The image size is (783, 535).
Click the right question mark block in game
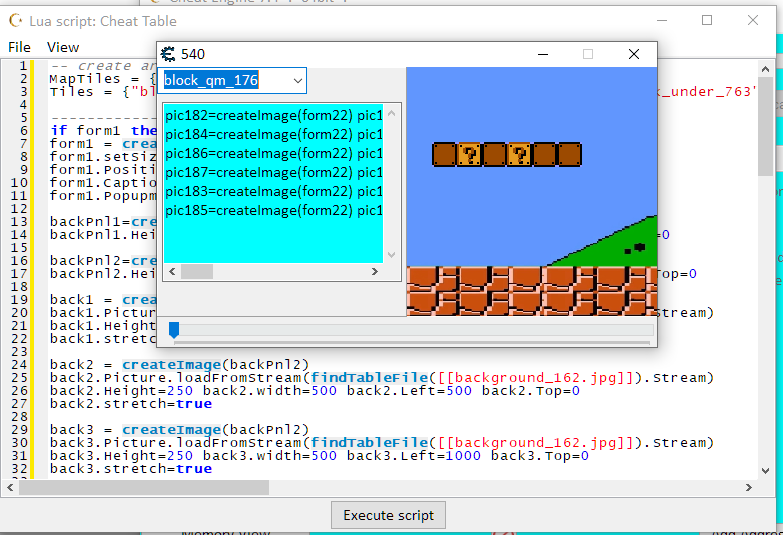[x=519, y=154]
